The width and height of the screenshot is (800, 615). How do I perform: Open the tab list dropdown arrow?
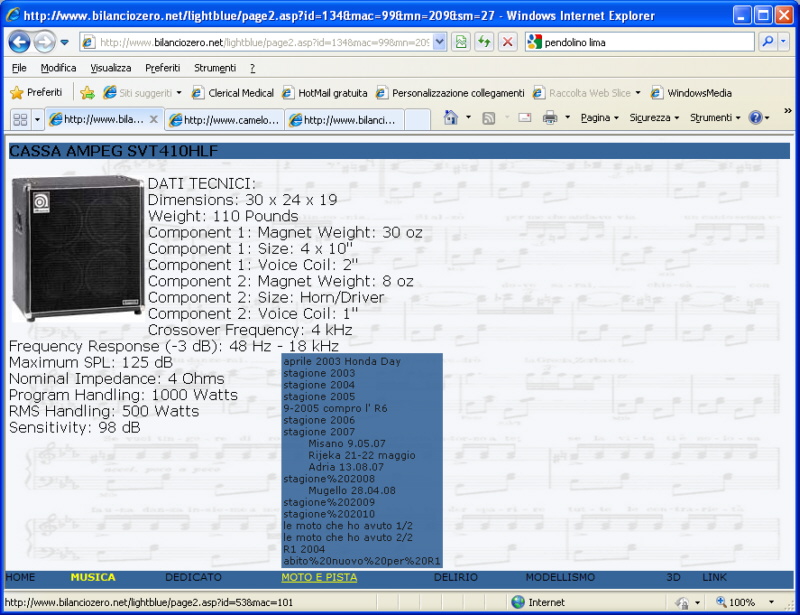[x=37, y=120]
